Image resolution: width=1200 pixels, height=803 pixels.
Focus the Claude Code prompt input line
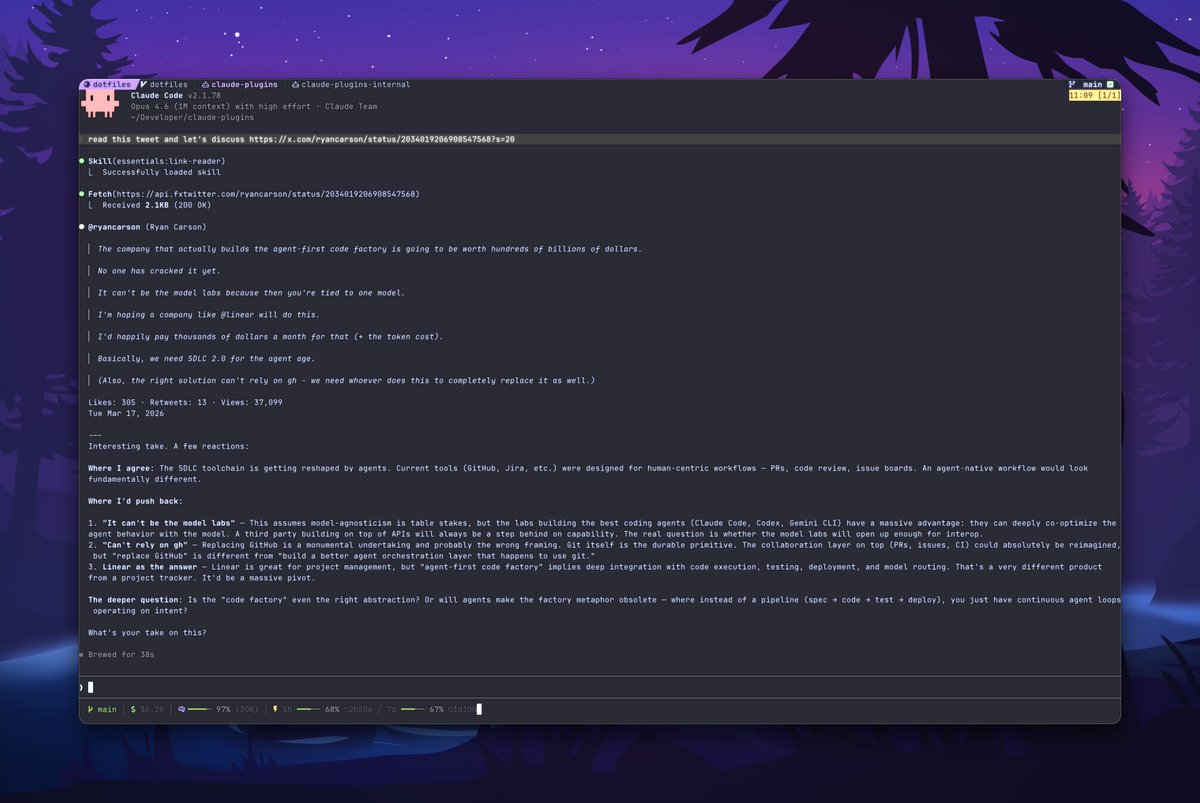click(x=600, y=687)
